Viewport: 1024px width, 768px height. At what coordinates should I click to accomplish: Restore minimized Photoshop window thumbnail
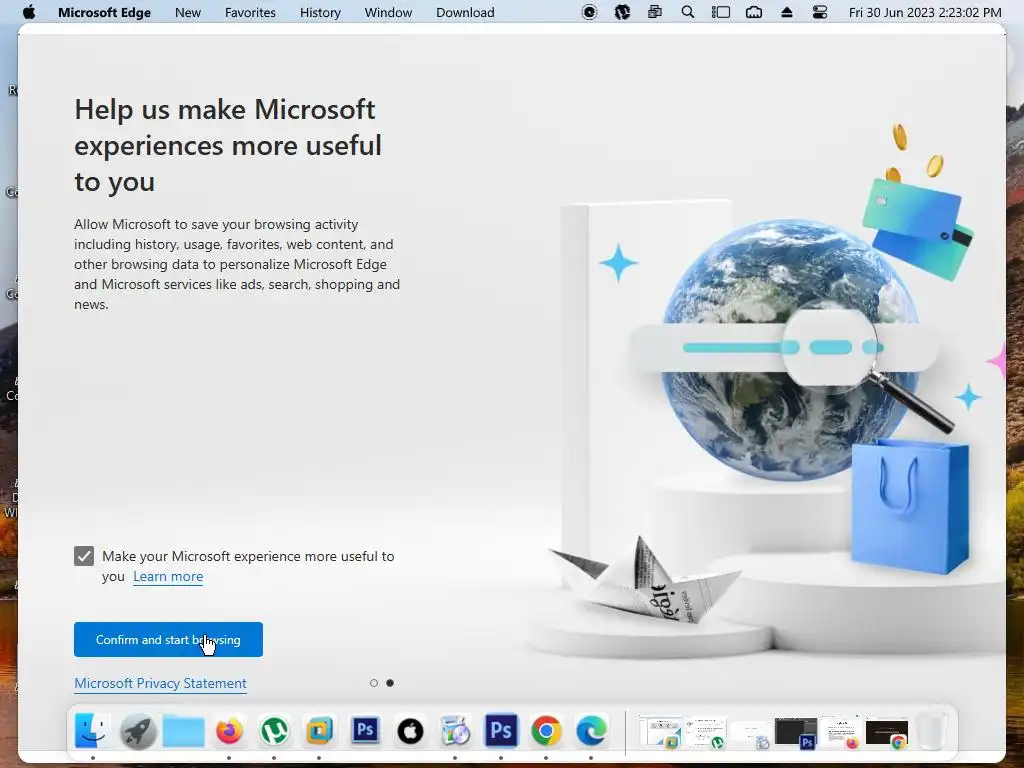[796, 731]
